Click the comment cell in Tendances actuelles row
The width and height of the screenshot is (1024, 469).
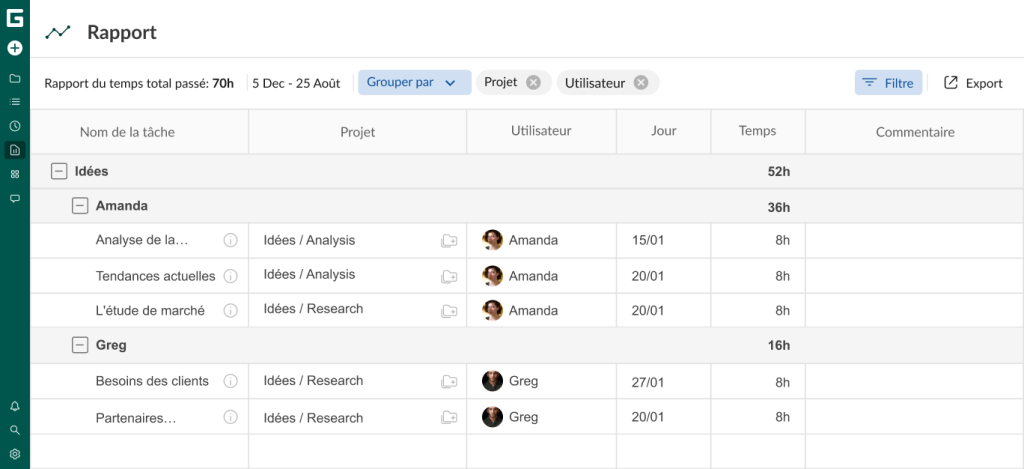tap(914, 276)
